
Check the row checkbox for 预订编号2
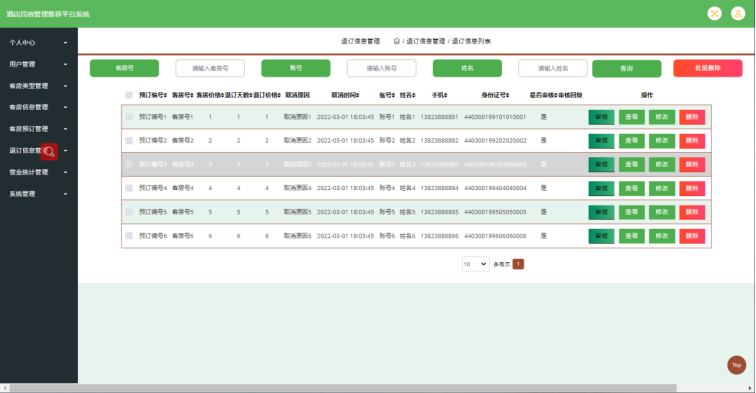click(129, 140)
